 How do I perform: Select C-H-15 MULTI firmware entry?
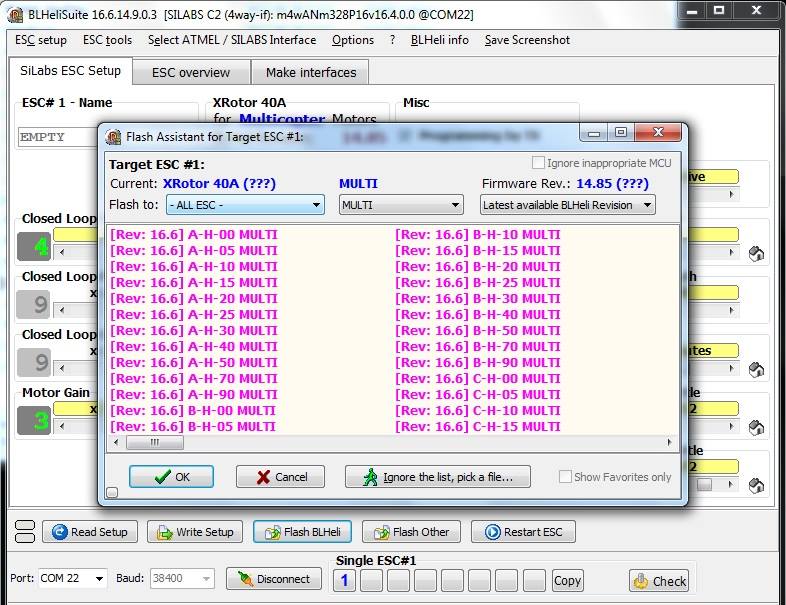point(478,427)
